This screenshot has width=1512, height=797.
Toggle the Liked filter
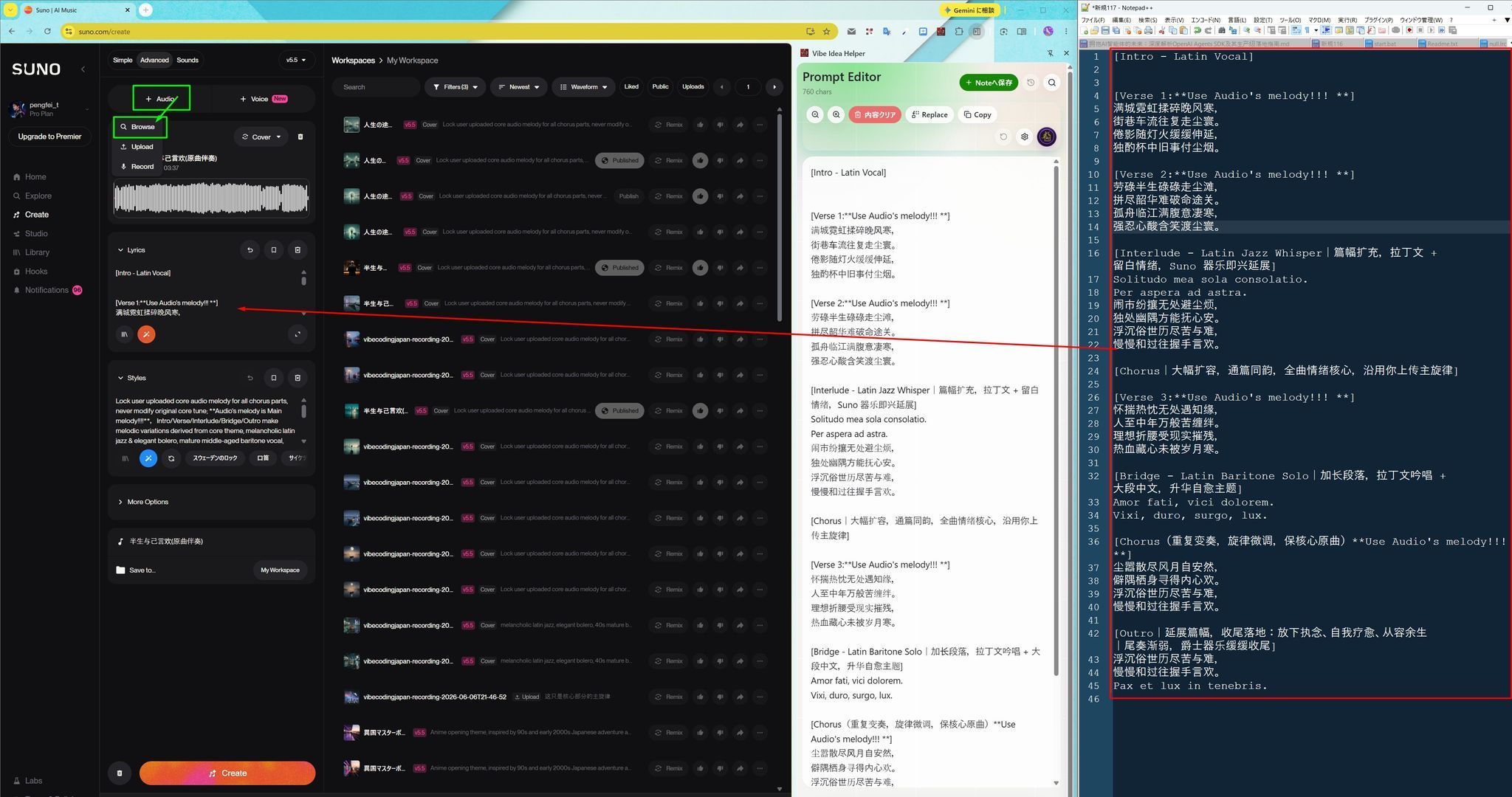[x=631, y=87]
